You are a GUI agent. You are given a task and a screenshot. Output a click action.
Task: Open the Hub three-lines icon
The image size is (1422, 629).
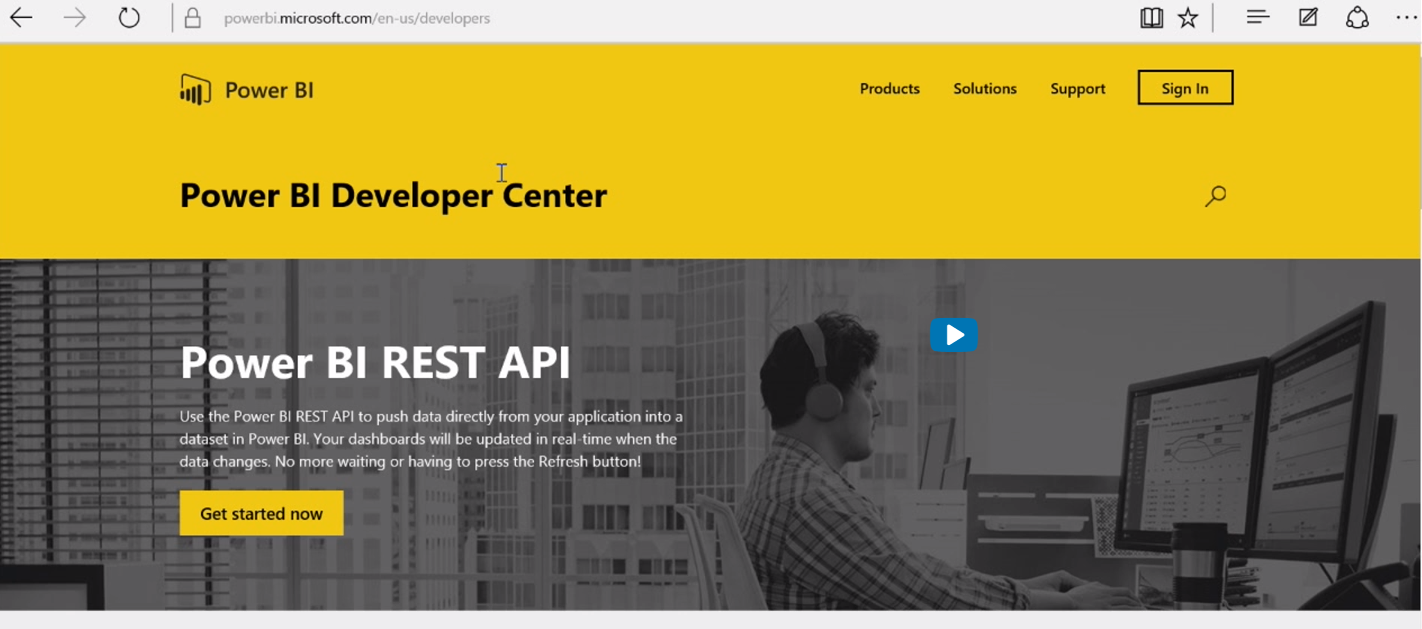click(x=1258, y=17)
